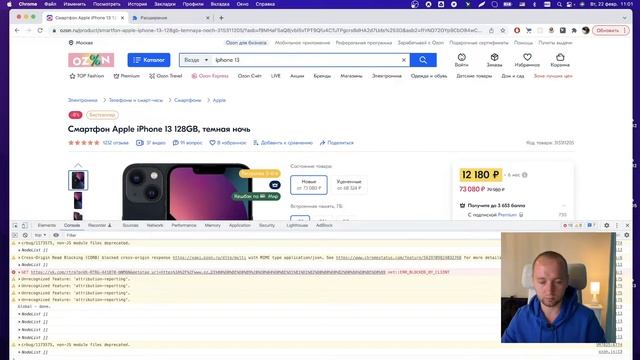
Task: Click the Ozon logo
Action: click(x=91, y=60)
